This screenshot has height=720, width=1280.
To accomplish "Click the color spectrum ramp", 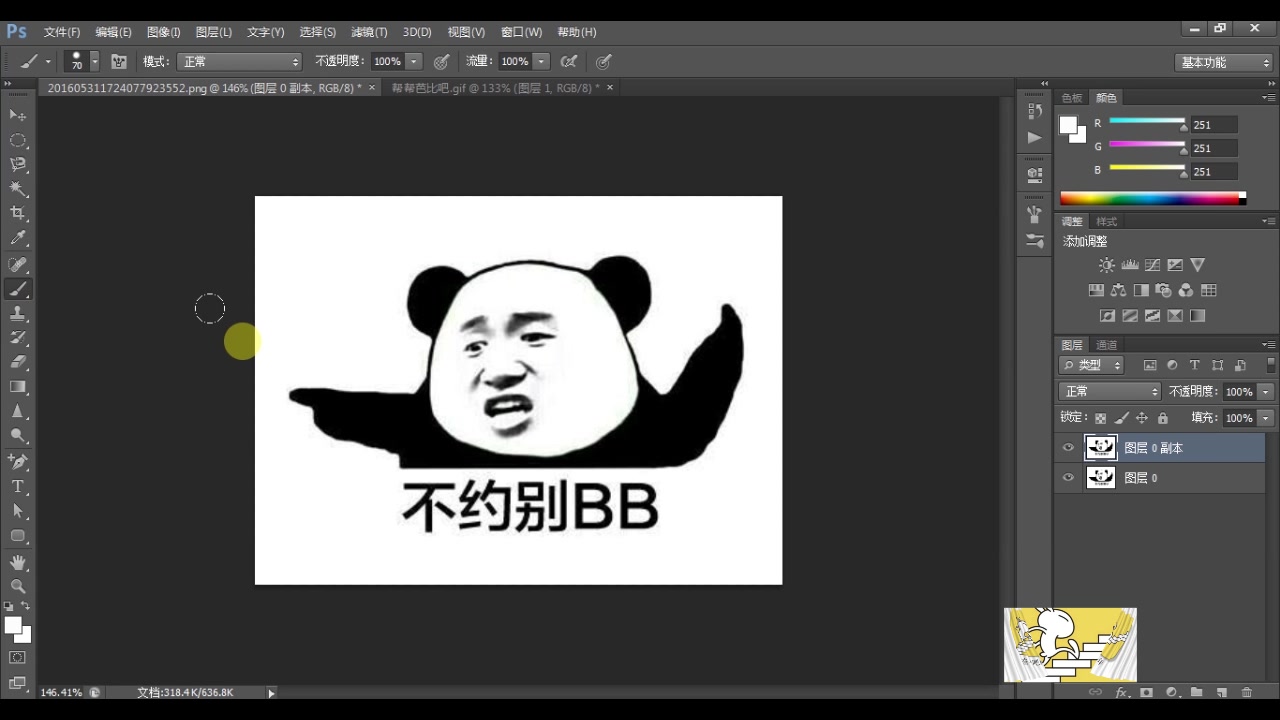I will point(1152,198).
